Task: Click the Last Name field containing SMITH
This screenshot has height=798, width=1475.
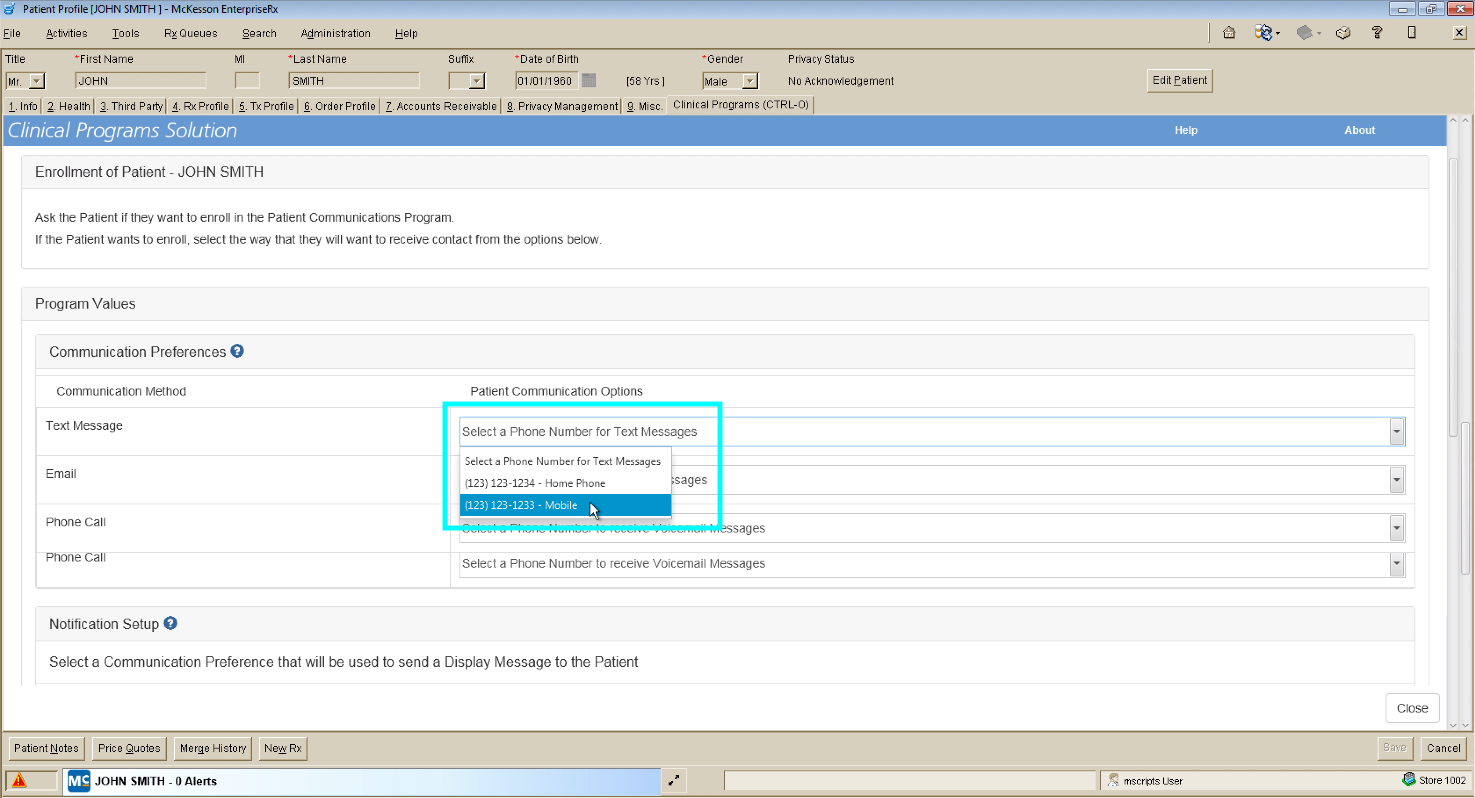Action: coord(354,81)
